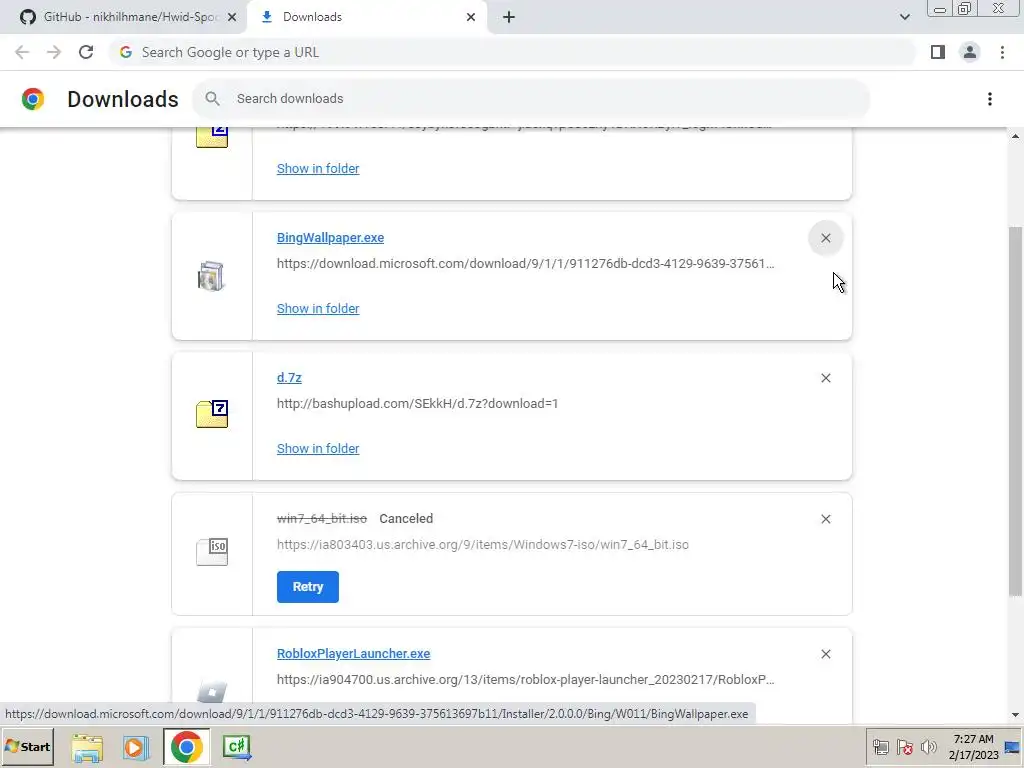The image size is (1024, 768).
Task: Click the win7_64_bit.iso disc image icon
Action: point(212,552)
